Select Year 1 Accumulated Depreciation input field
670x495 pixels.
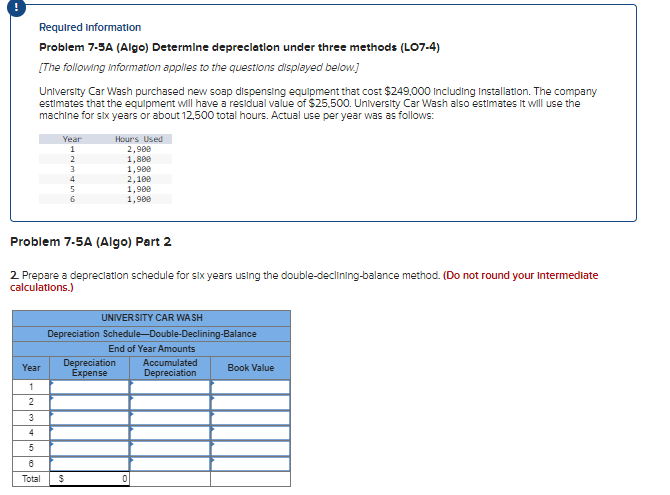click(x=170, y=387)
